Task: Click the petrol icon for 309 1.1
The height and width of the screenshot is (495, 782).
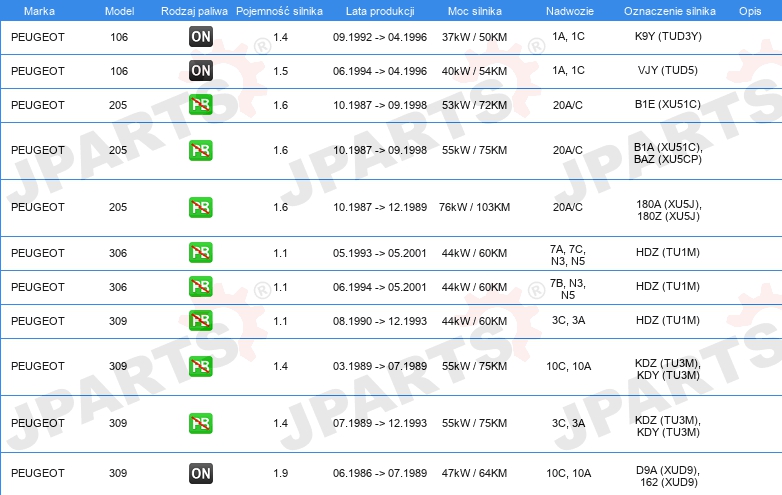Action: coord(201,320)
